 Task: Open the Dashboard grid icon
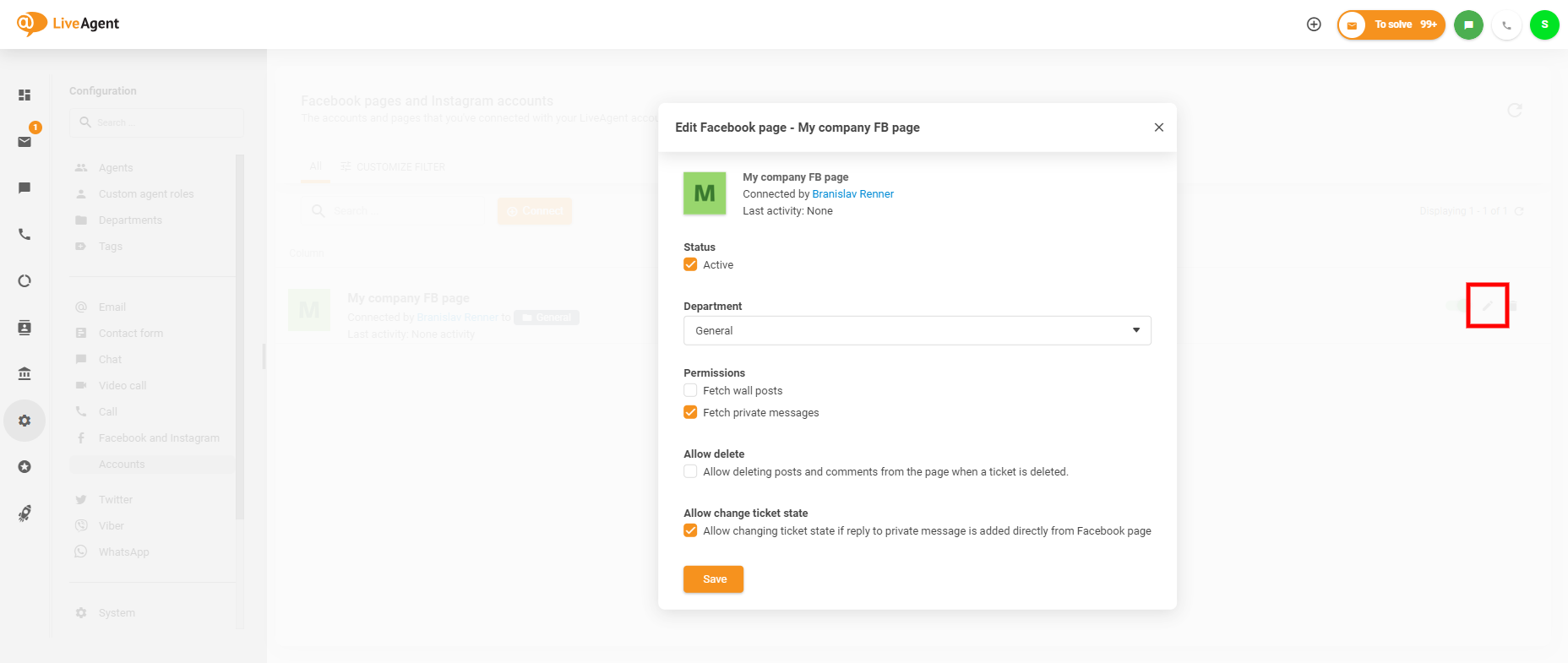pos(24,95)
